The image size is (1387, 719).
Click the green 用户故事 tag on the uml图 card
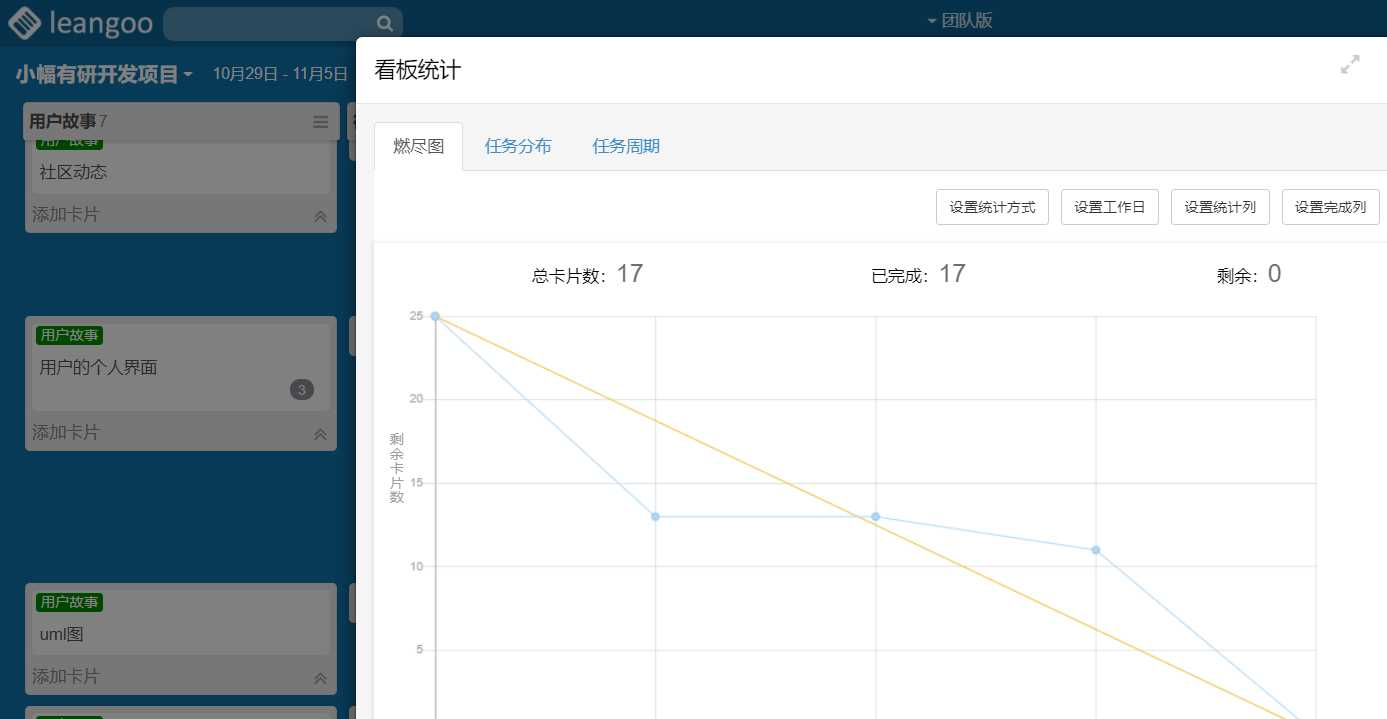coord(68,602)
